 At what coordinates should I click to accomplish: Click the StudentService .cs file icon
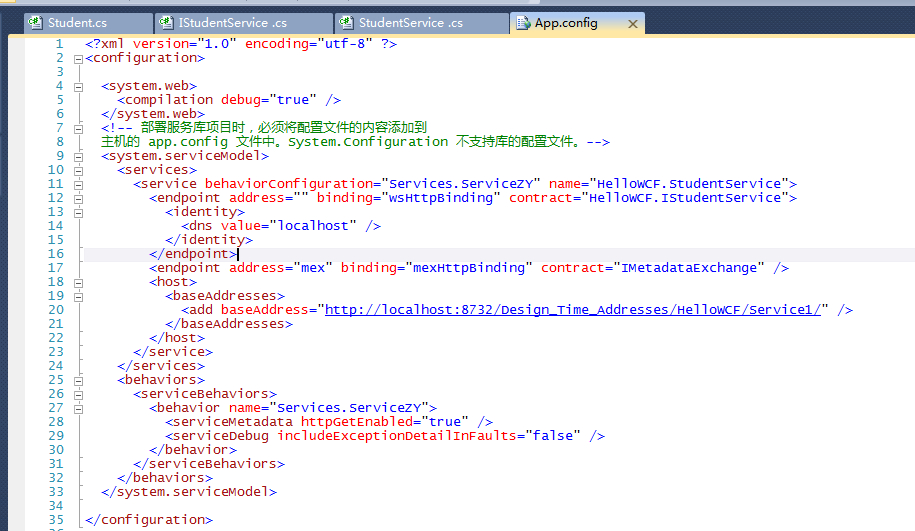(x=346, y=23)
